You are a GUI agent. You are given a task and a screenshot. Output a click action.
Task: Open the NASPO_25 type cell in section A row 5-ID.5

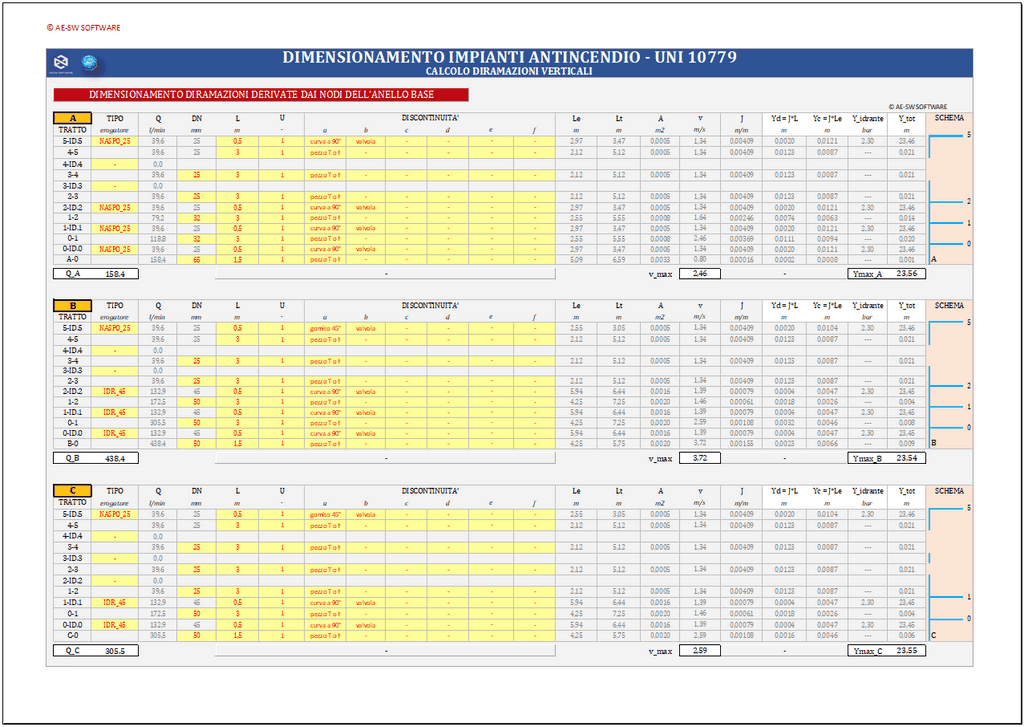115,142
